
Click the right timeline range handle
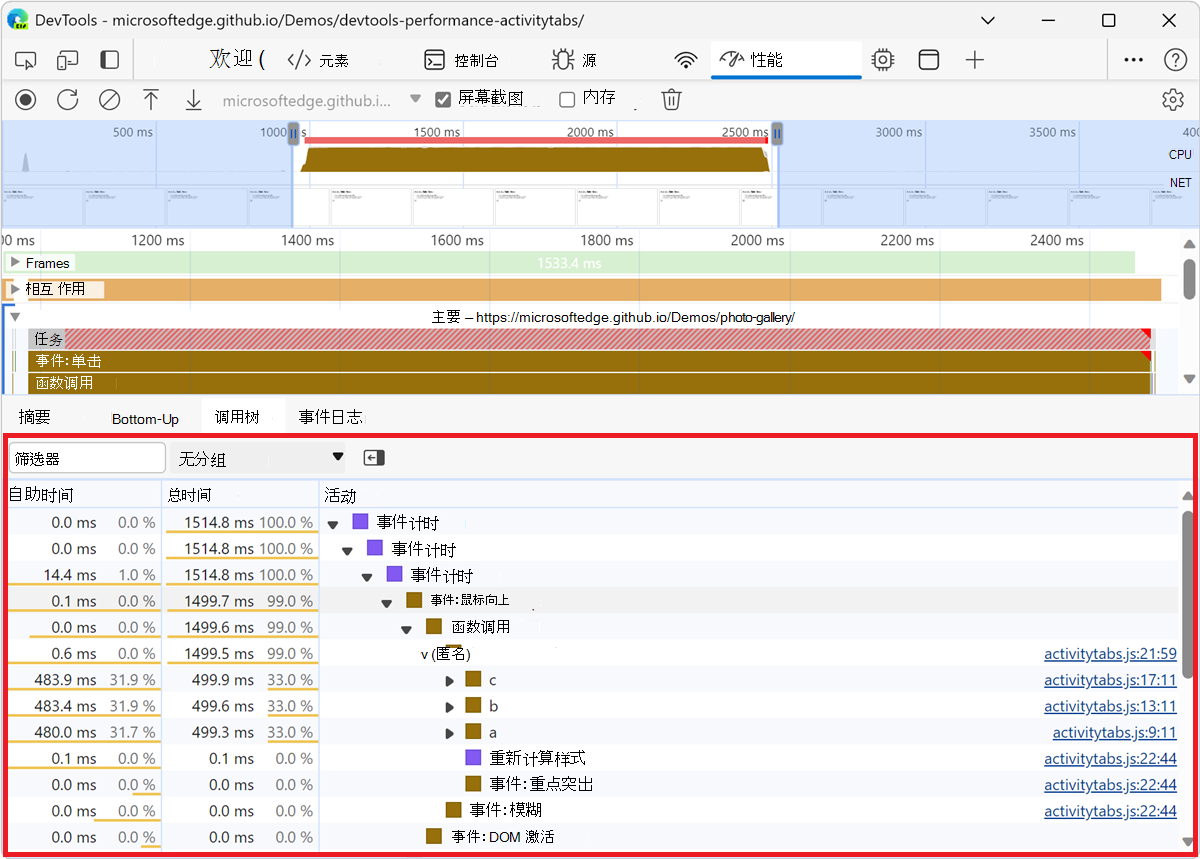(777, 133)
